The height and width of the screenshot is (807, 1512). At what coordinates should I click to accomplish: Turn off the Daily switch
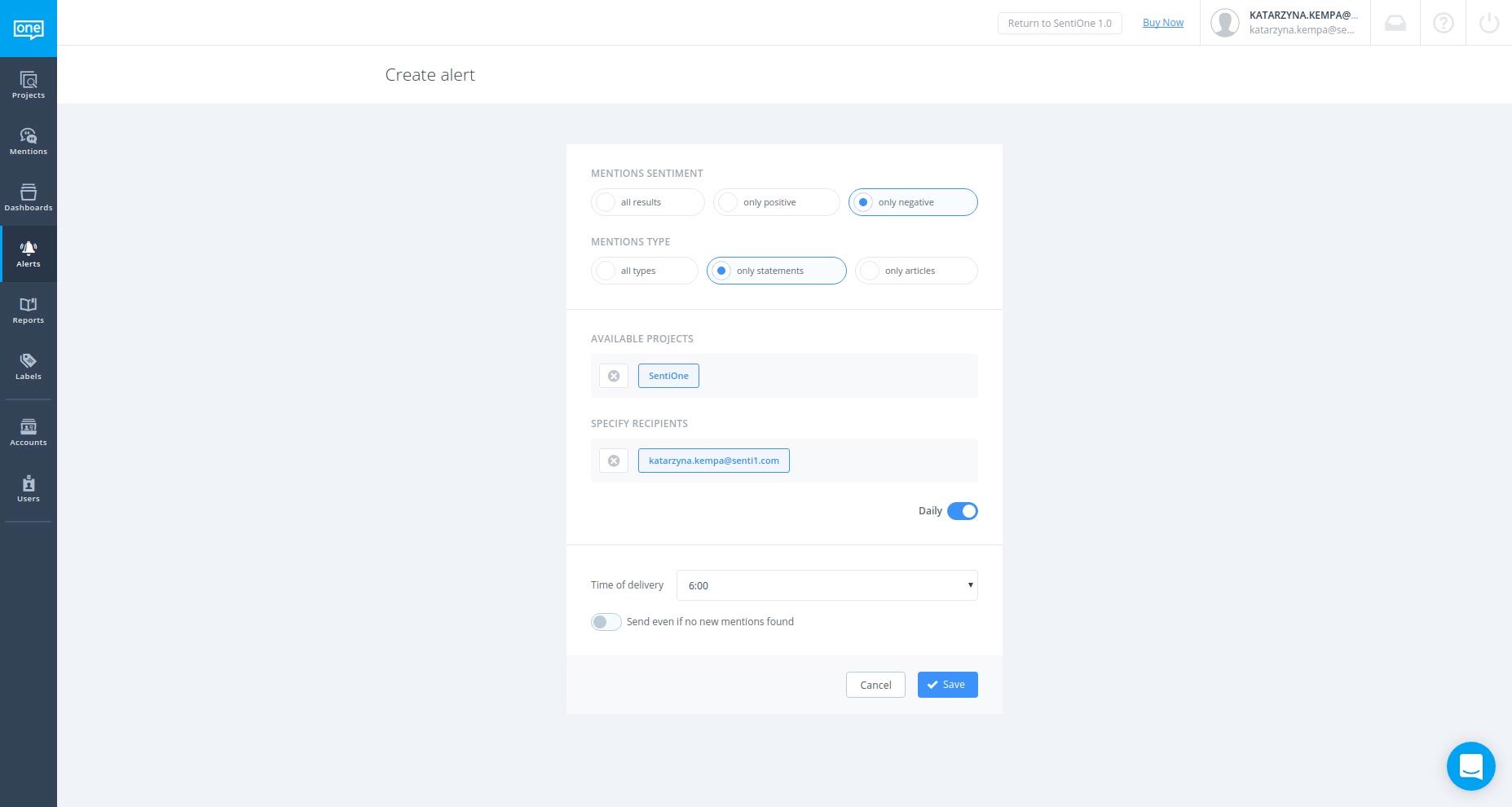point(963,511)
